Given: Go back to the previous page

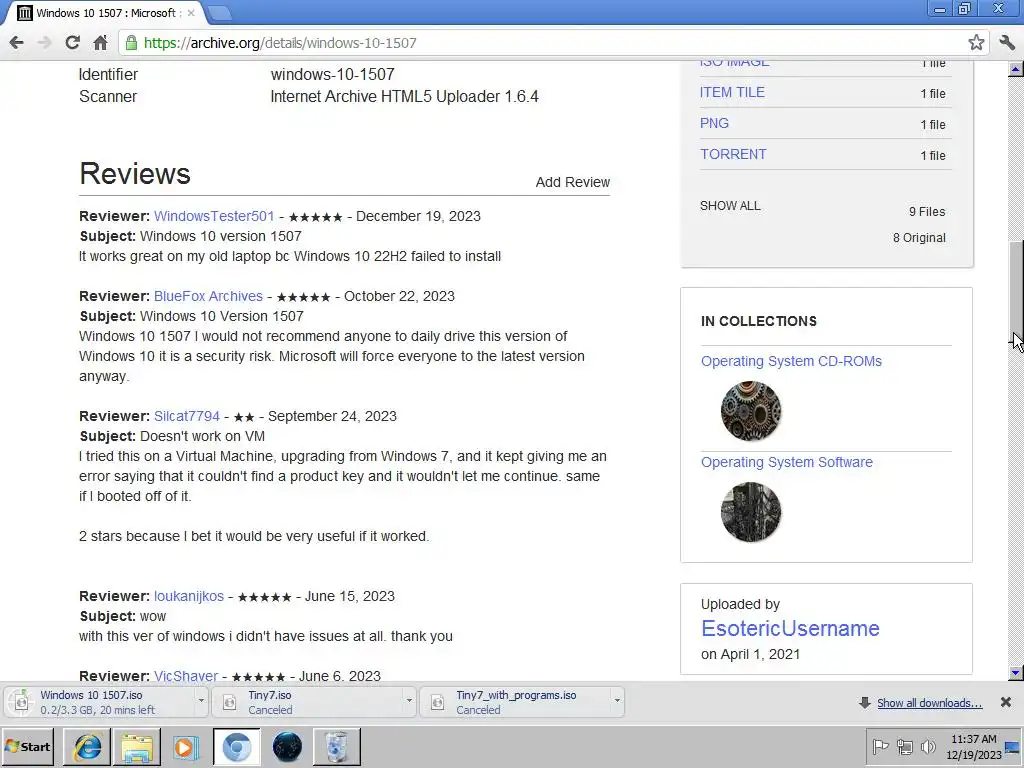Looking at the screenshot, I should point(16,43).
